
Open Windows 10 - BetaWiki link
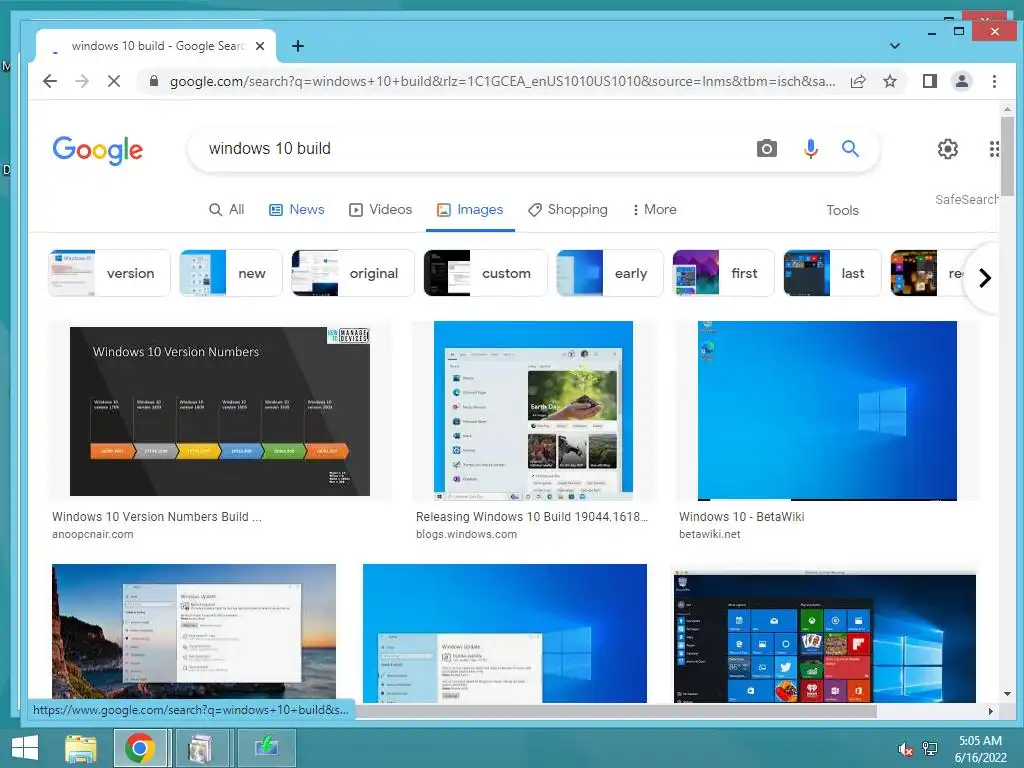(x=742, y=517)
